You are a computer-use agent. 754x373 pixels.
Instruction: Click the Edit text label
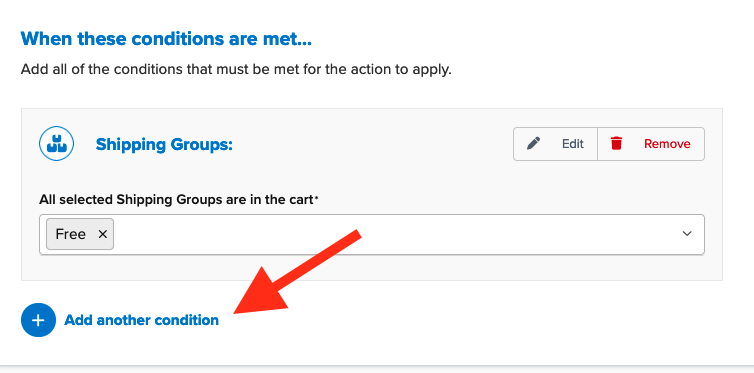573,144
